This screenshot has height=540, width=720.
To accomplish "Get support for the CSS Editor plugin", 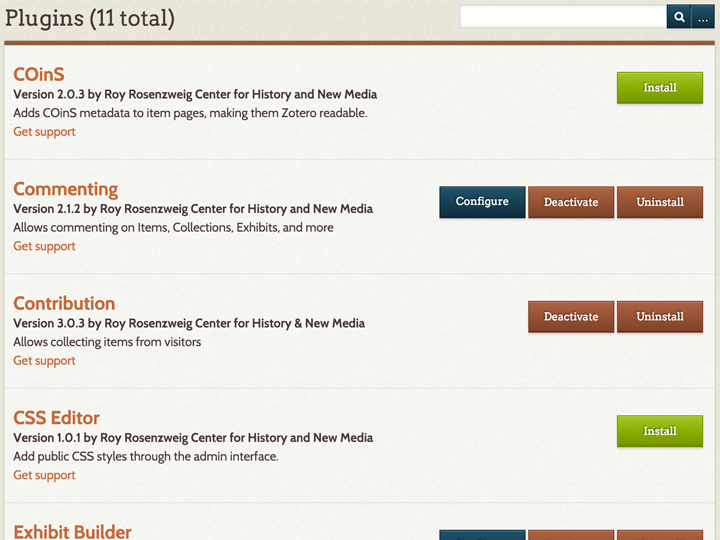I will [x=45, y=475].
